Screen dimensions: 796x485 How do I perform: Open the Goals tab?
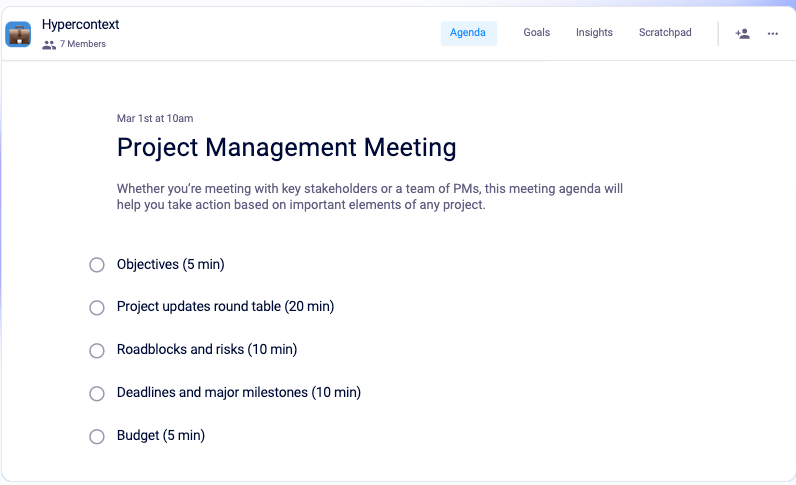pyautogui.click(x=536, y=33)
